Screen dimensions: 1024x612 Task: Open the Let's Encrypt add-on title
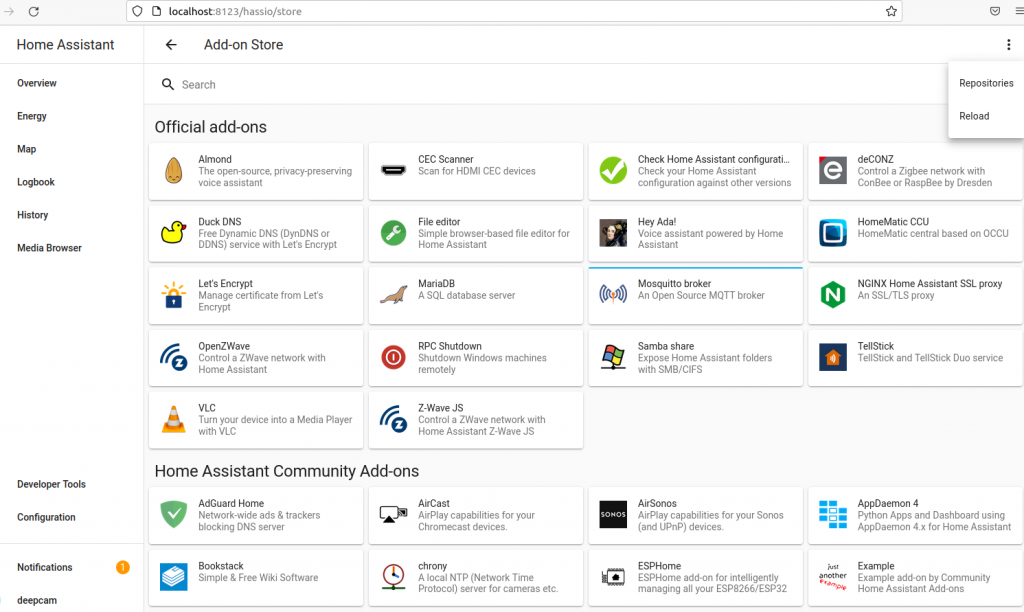[x=225, y=283]
